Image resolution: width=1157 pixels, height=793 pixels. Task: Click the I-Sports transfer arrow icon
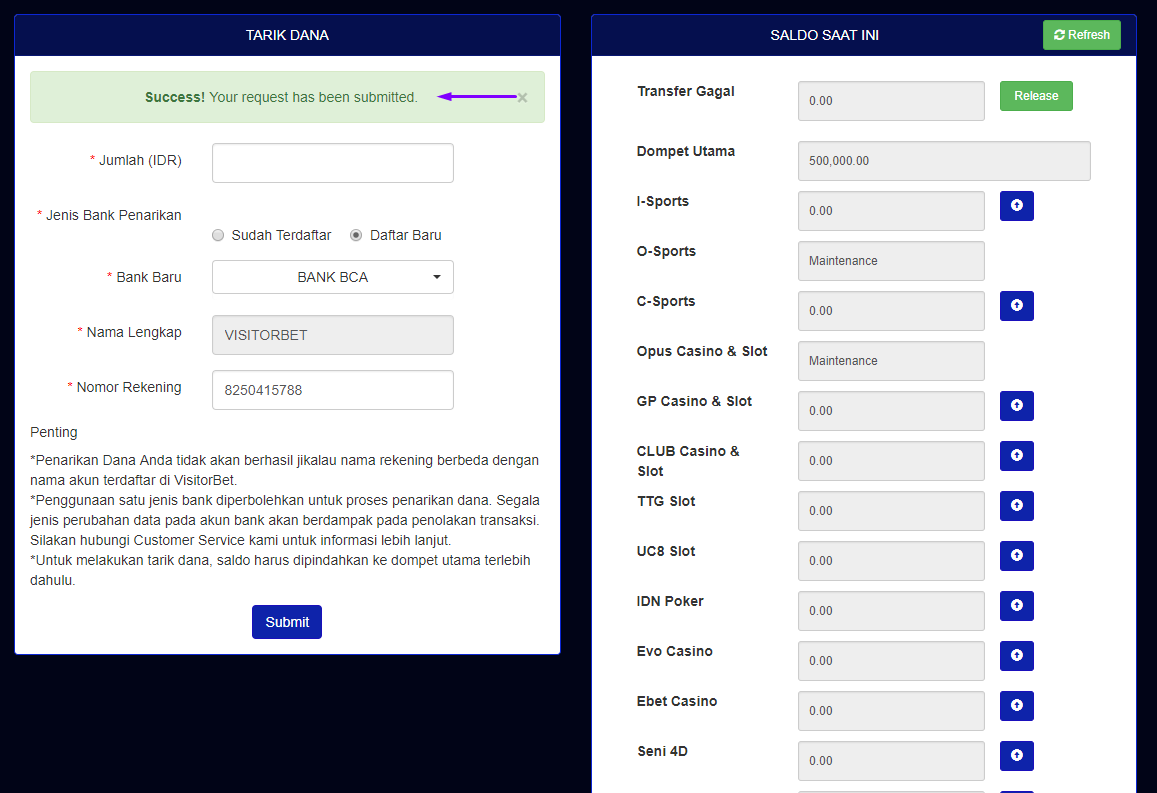tap(1016, 206)
